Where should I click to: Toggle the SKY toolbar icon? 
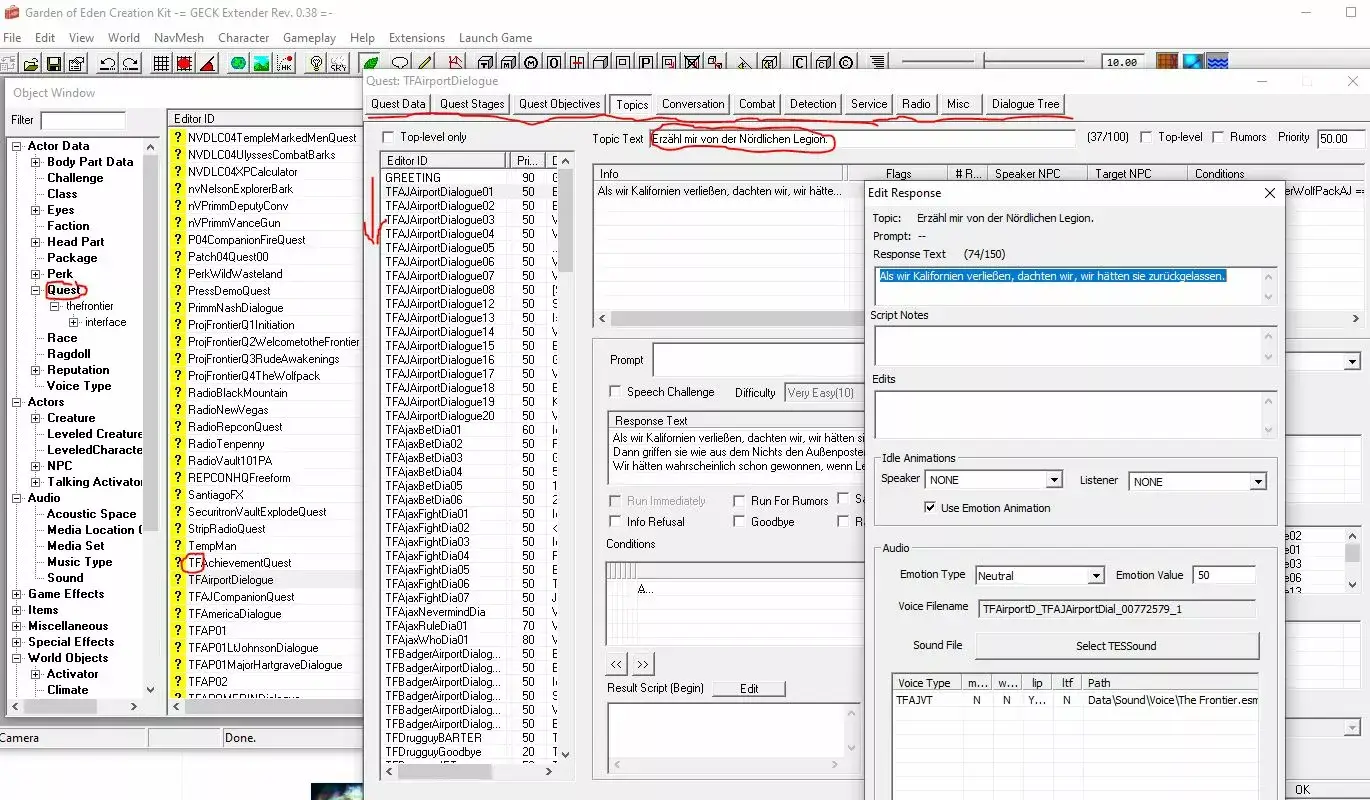[x=339, y=63]
